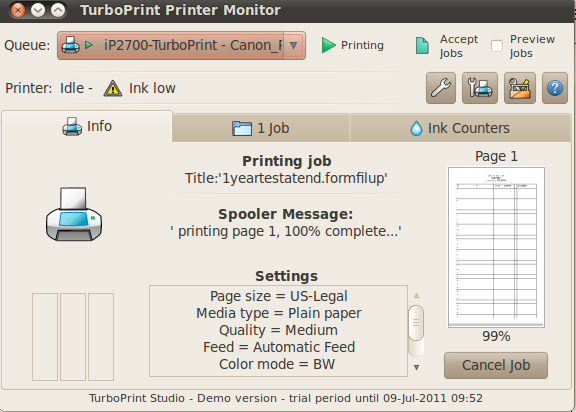Click the ink drop icon on Ink Counters tab
The height and width of the screenshot is (412, 576).
pyautogui.click(x=416, y=129)
